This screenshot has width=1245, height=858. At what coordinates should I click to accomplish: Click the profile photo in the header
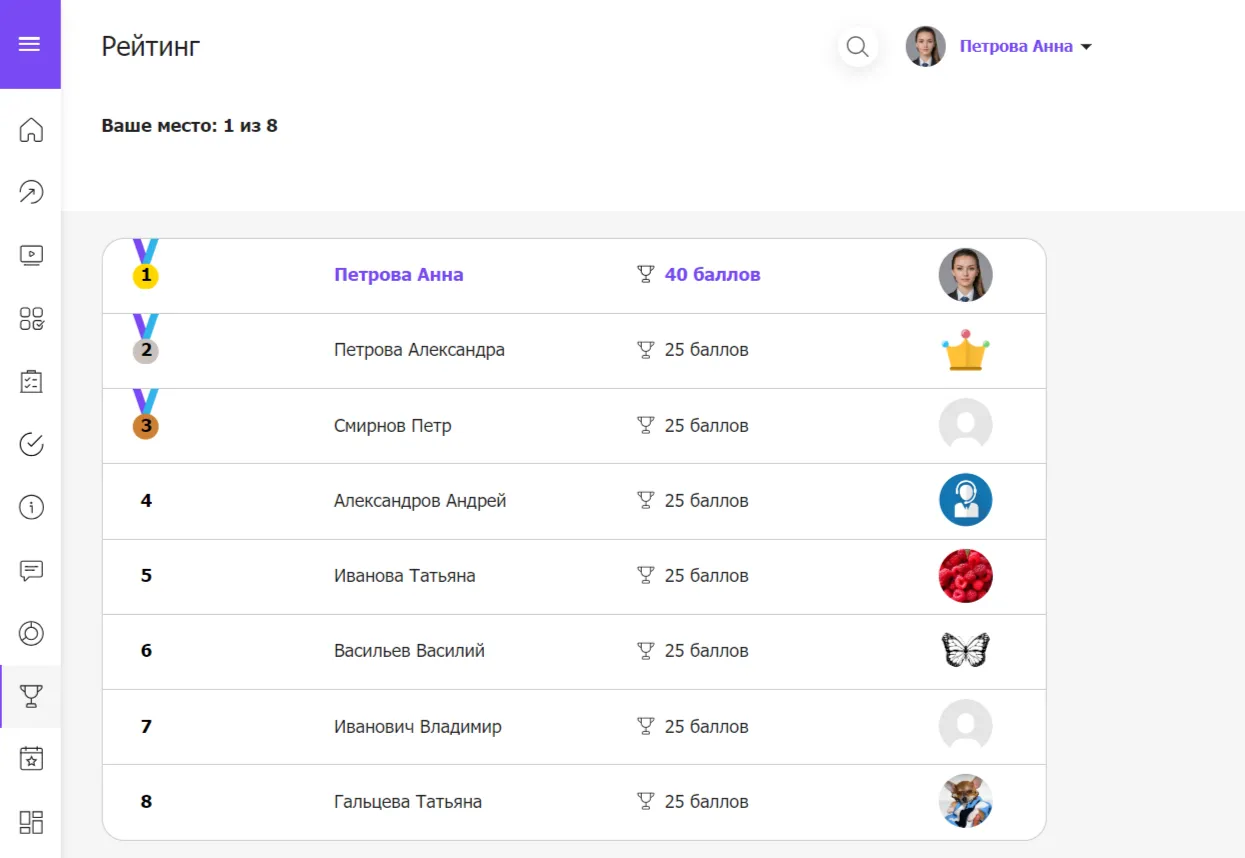point(925,46)
